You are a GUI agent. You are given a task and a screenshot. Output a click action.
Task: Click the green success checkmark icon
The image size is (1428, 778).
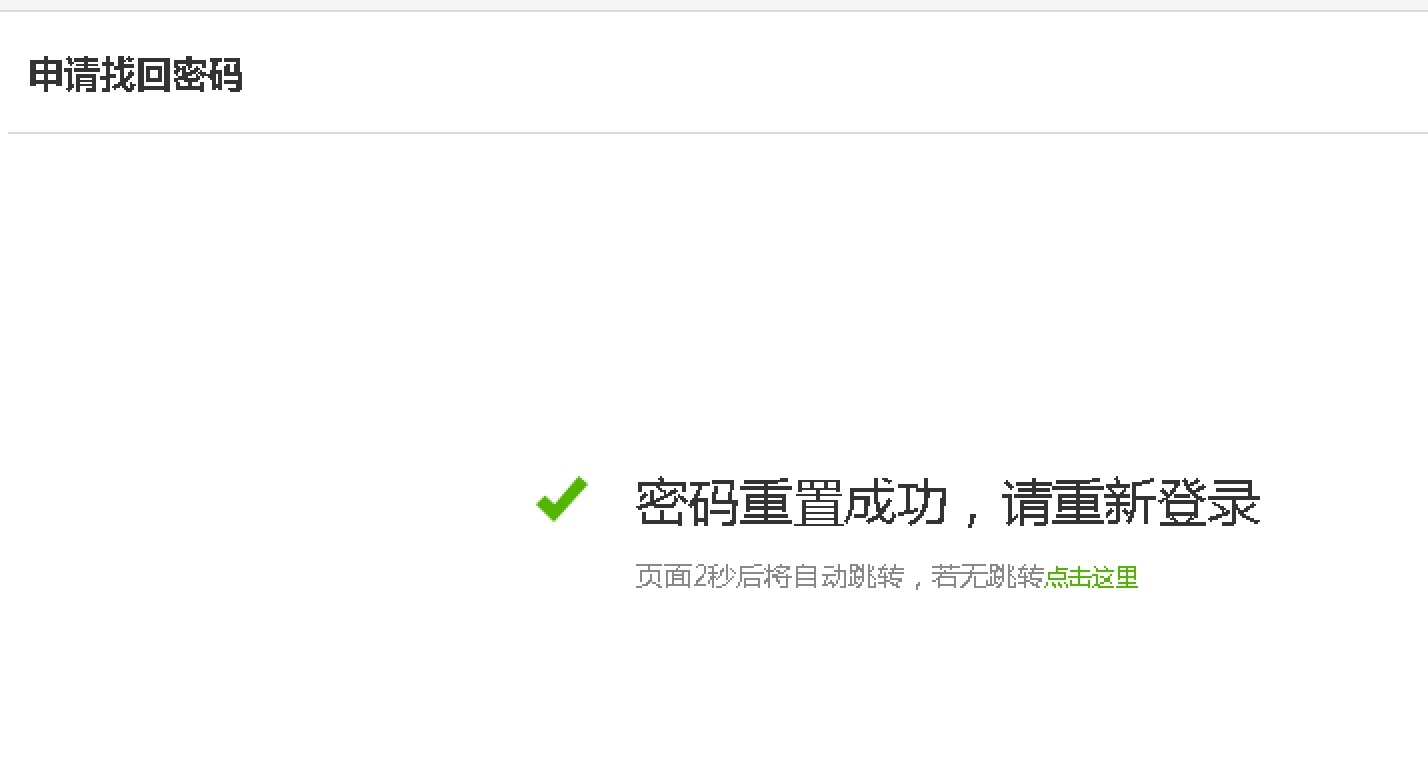[562, 499]
